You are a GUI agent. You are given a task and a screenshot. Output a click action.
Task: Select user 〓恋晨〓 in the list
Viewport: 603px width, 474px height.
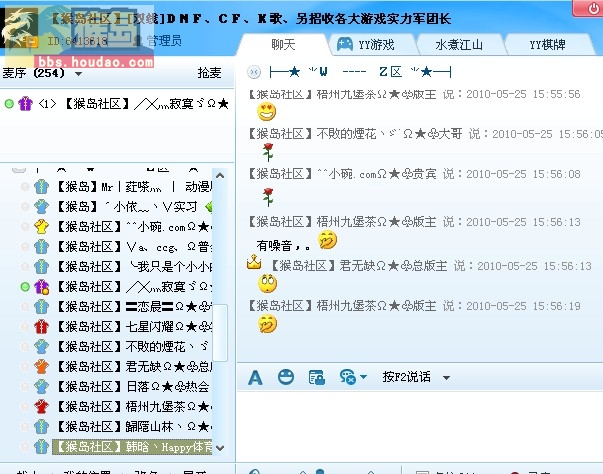pos(132,307)
